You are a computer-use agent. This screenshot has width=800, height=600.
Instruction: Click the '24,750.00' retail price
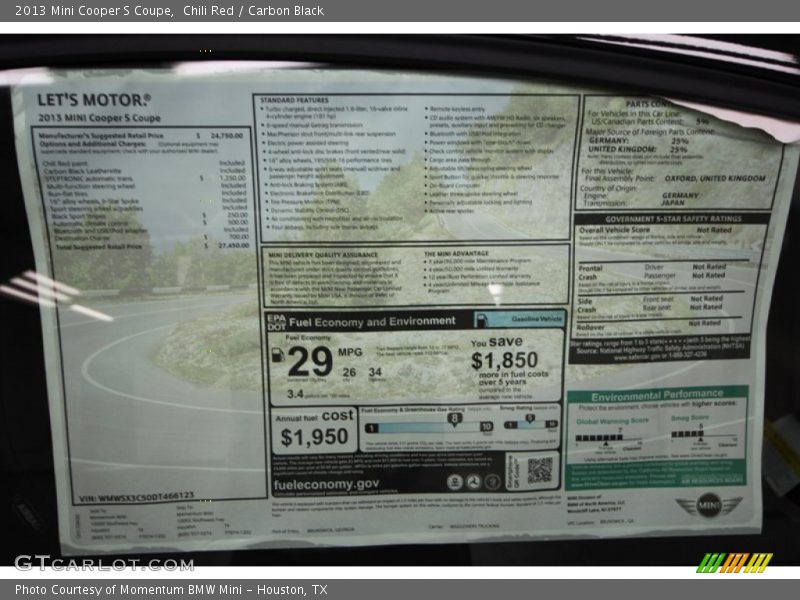point(227,136)
